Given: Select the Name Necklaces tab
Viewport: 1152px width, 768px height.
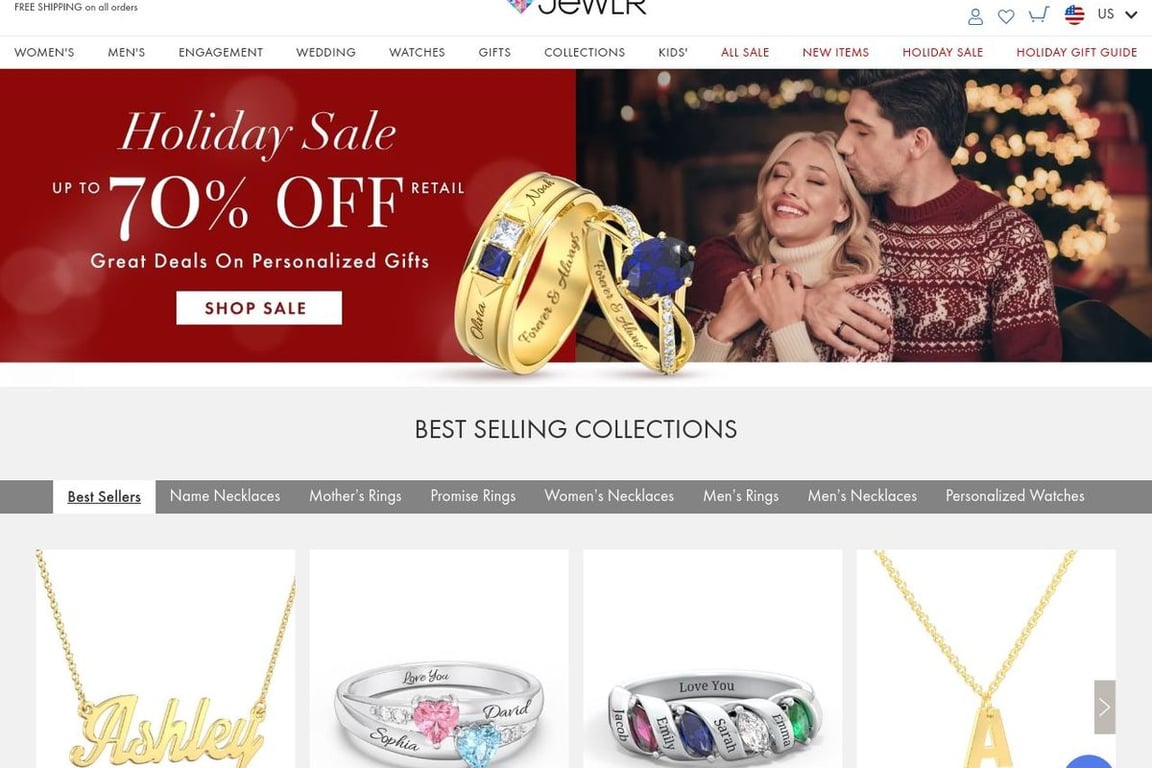Looking at the screenshot, I should point(225,496).
